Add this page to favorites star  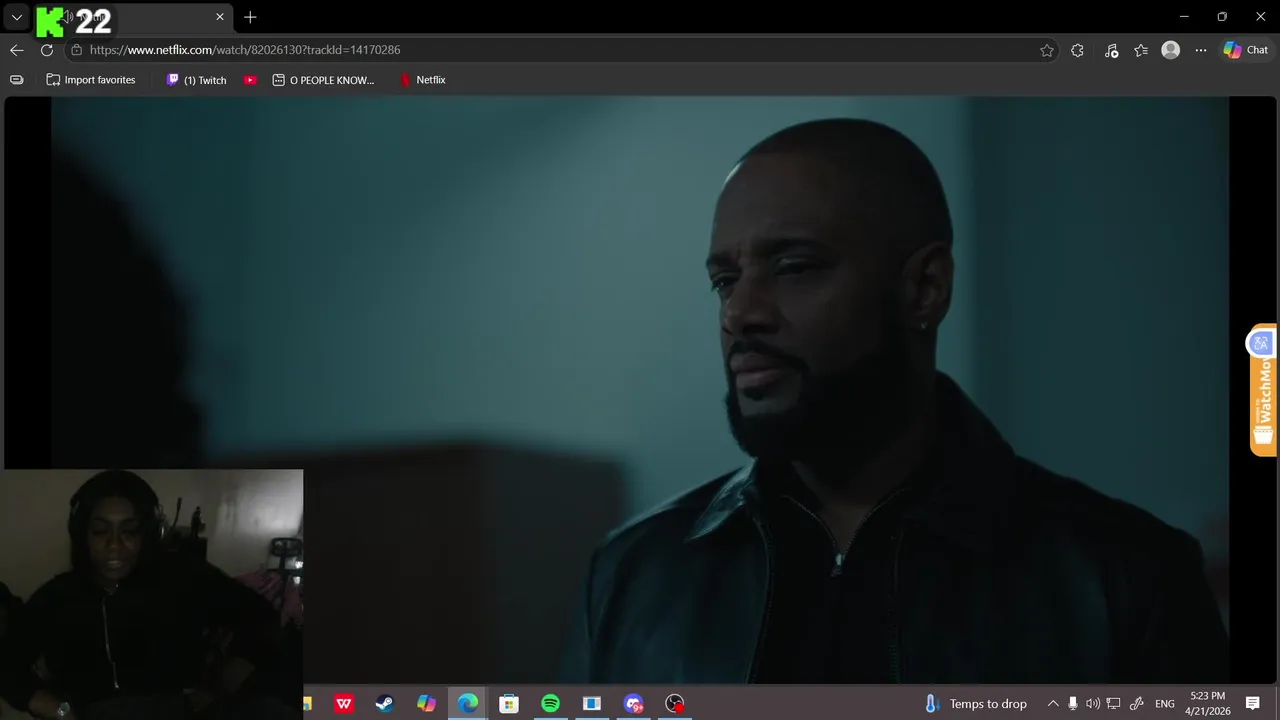click(1047, 50)
